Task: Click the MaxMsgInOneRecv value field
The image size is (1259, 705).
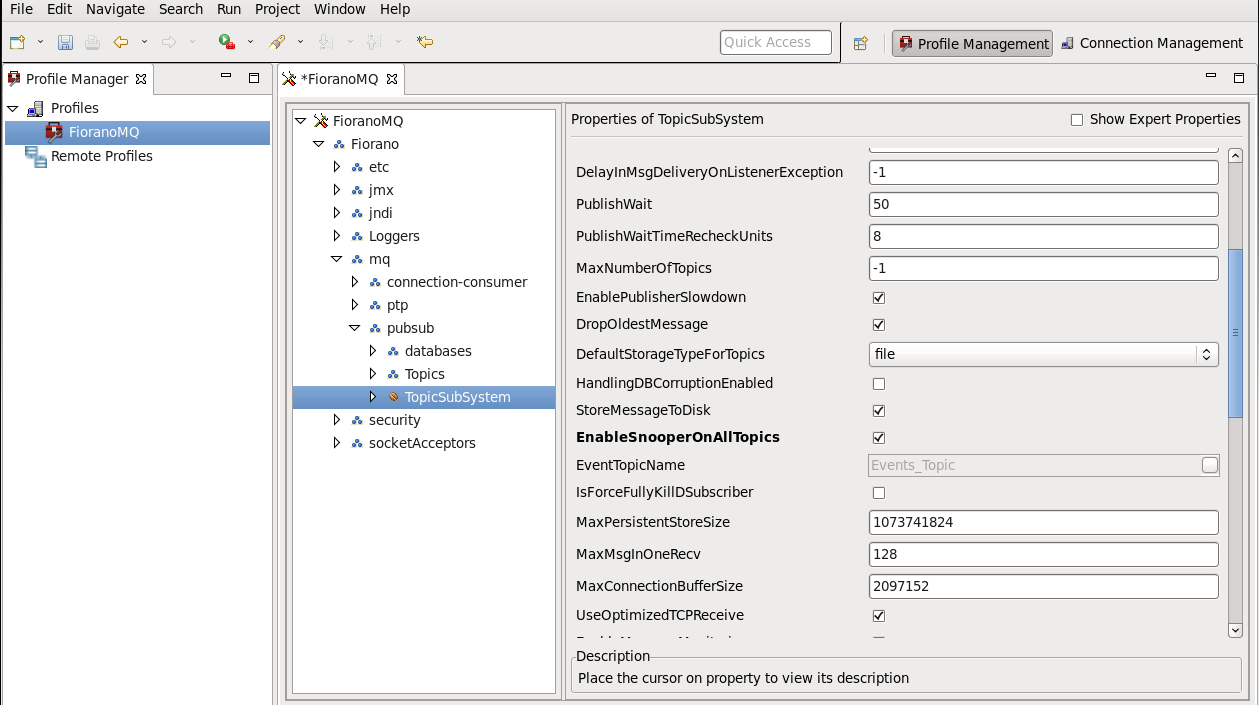Action: pyautogui.click(x=1044, y=554)
